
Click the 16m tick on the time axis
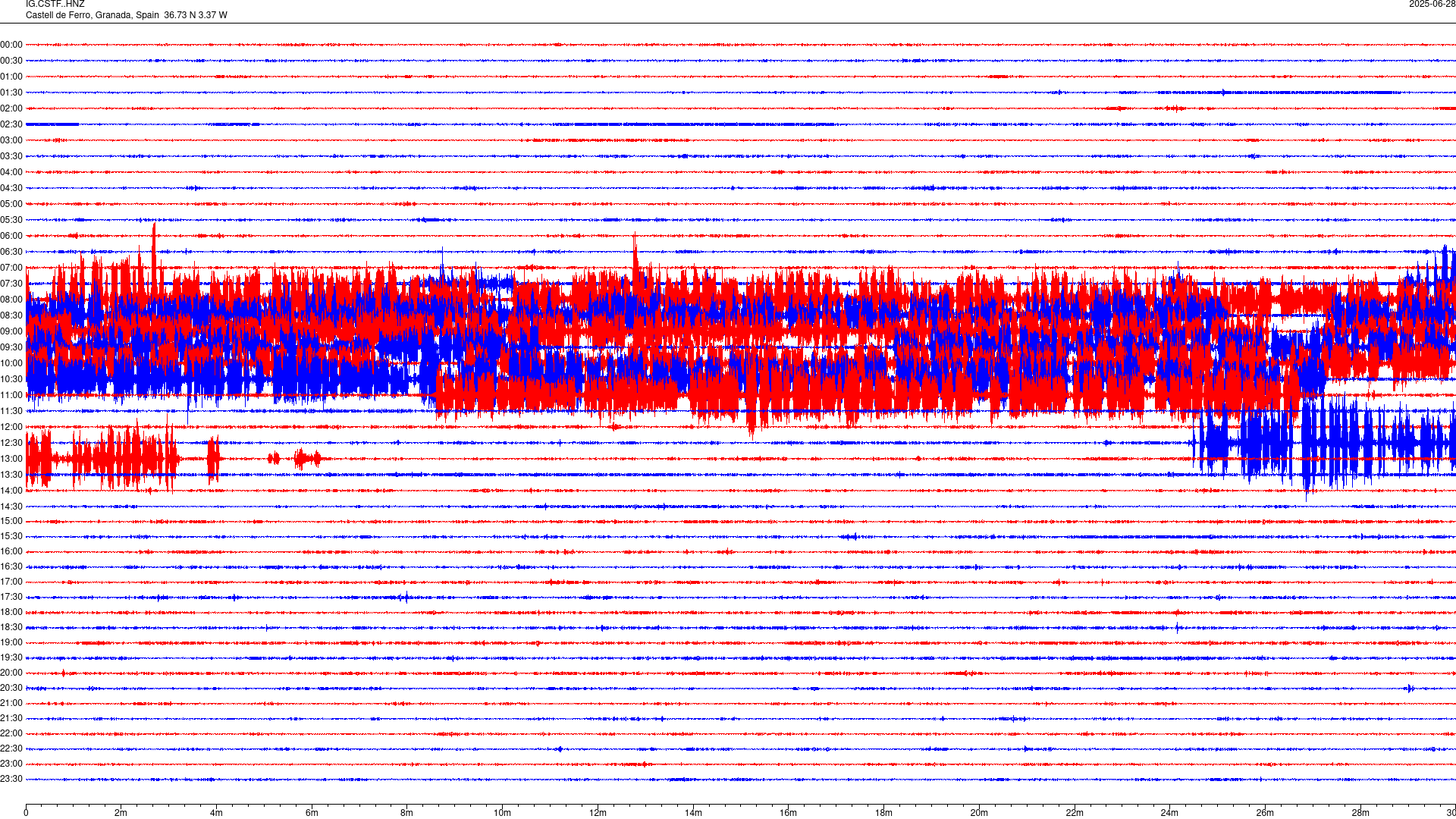(789, 813)
